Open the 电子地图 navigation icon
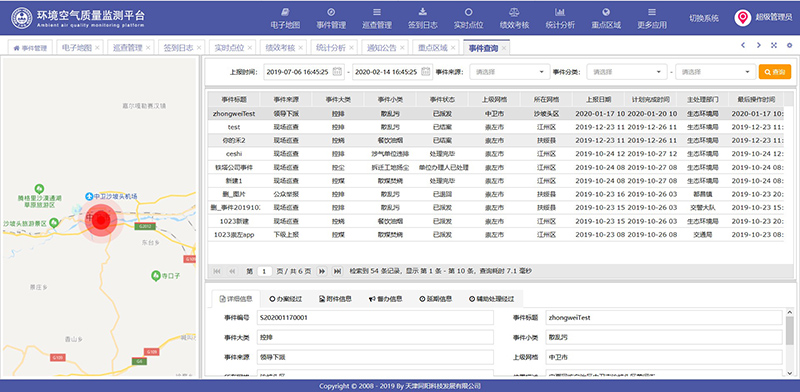 [x=285, y=12]
